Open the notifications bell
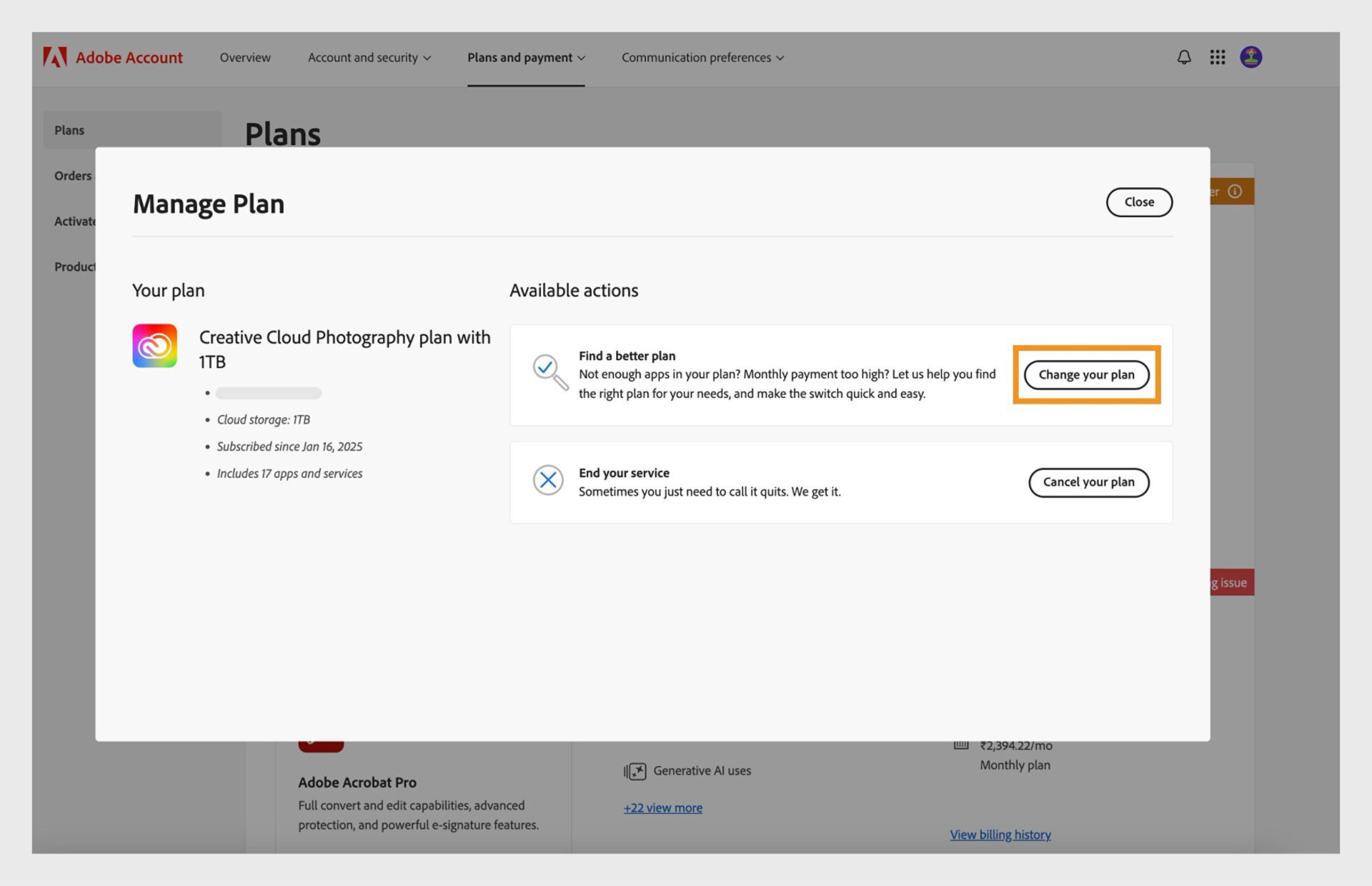The image size is (1372, 886). 1184,57
